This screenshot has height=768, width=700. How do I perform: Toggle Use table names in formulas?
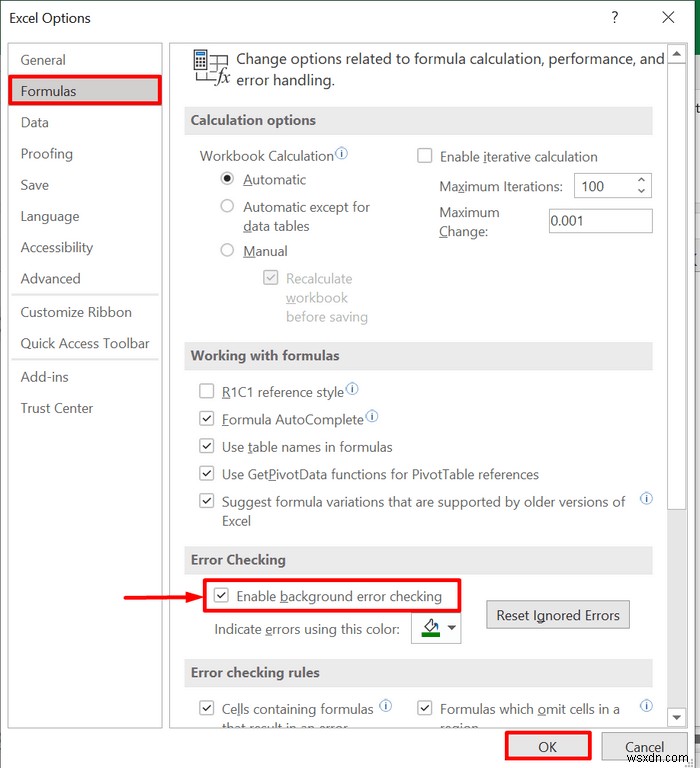coord(206,446)
